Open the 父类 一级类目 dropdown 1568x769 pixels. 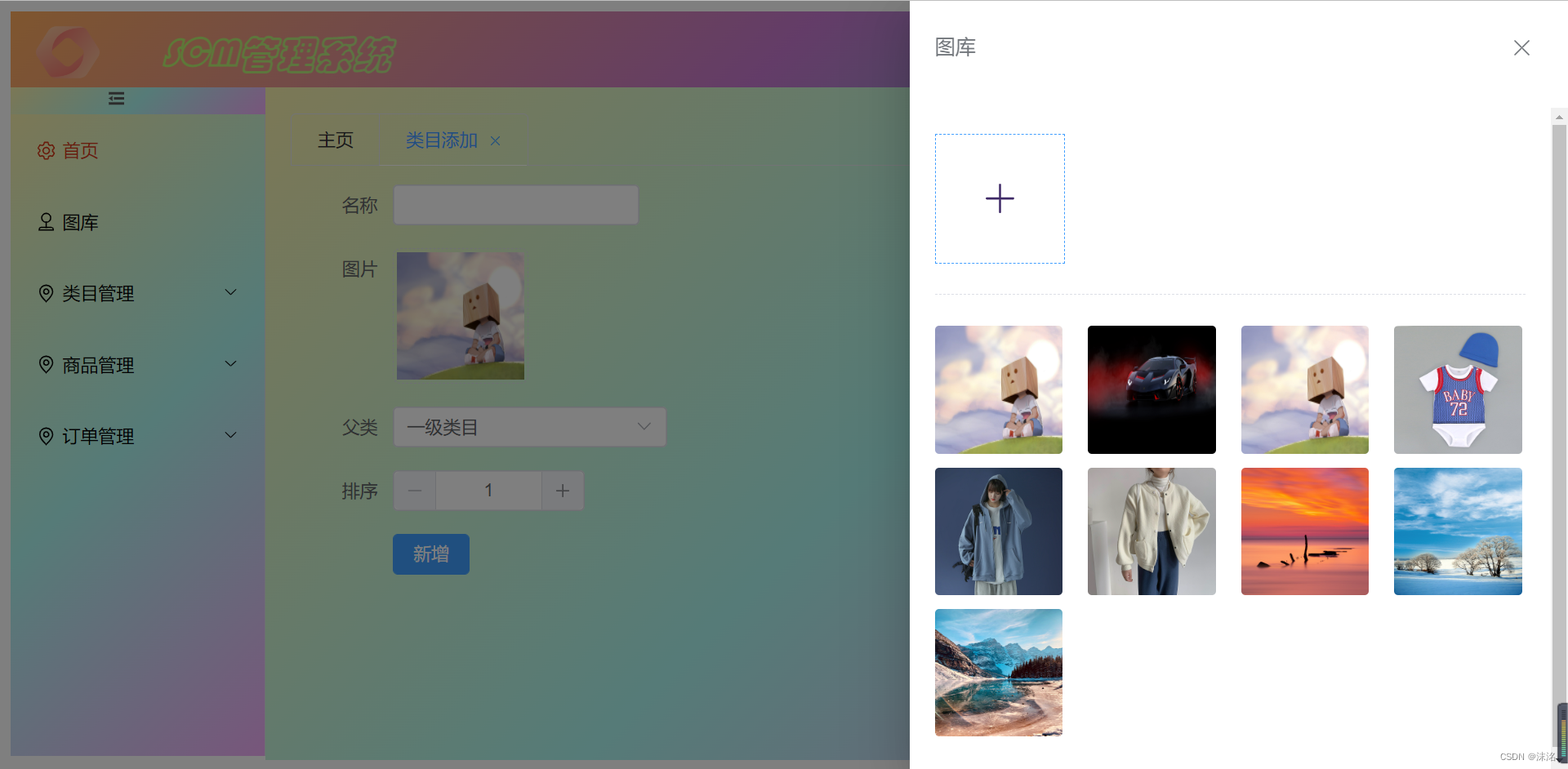coord(530,427)
